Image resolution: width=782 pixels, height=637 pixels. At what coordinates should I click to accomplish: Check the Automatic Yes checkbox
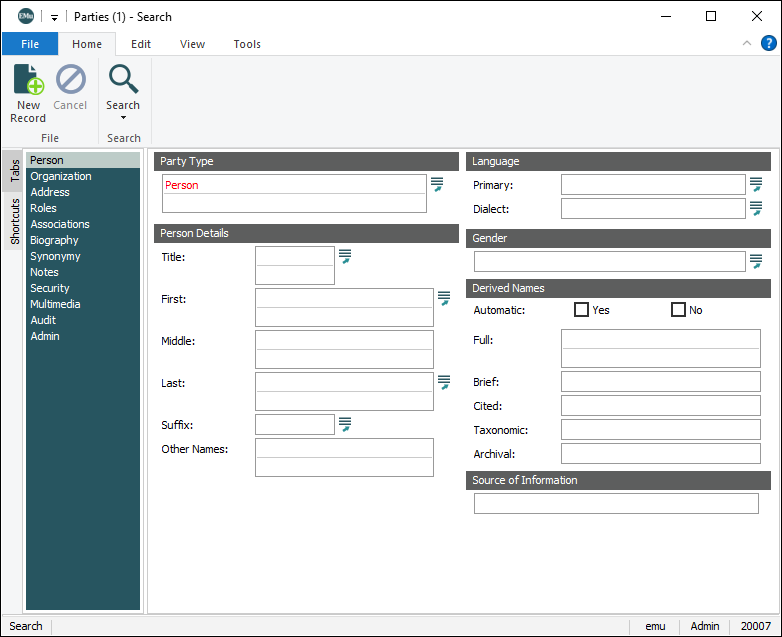point(581,310)
